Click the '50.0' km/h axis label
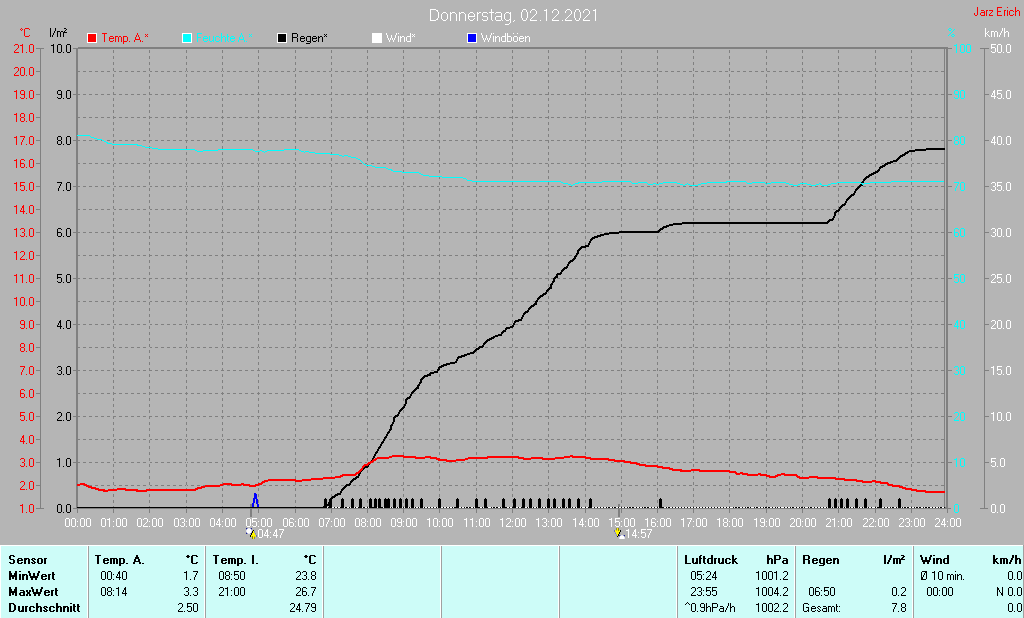The width and height of the screenshot is (1024, 618). pyautogui.click(x=1000, y=49)
